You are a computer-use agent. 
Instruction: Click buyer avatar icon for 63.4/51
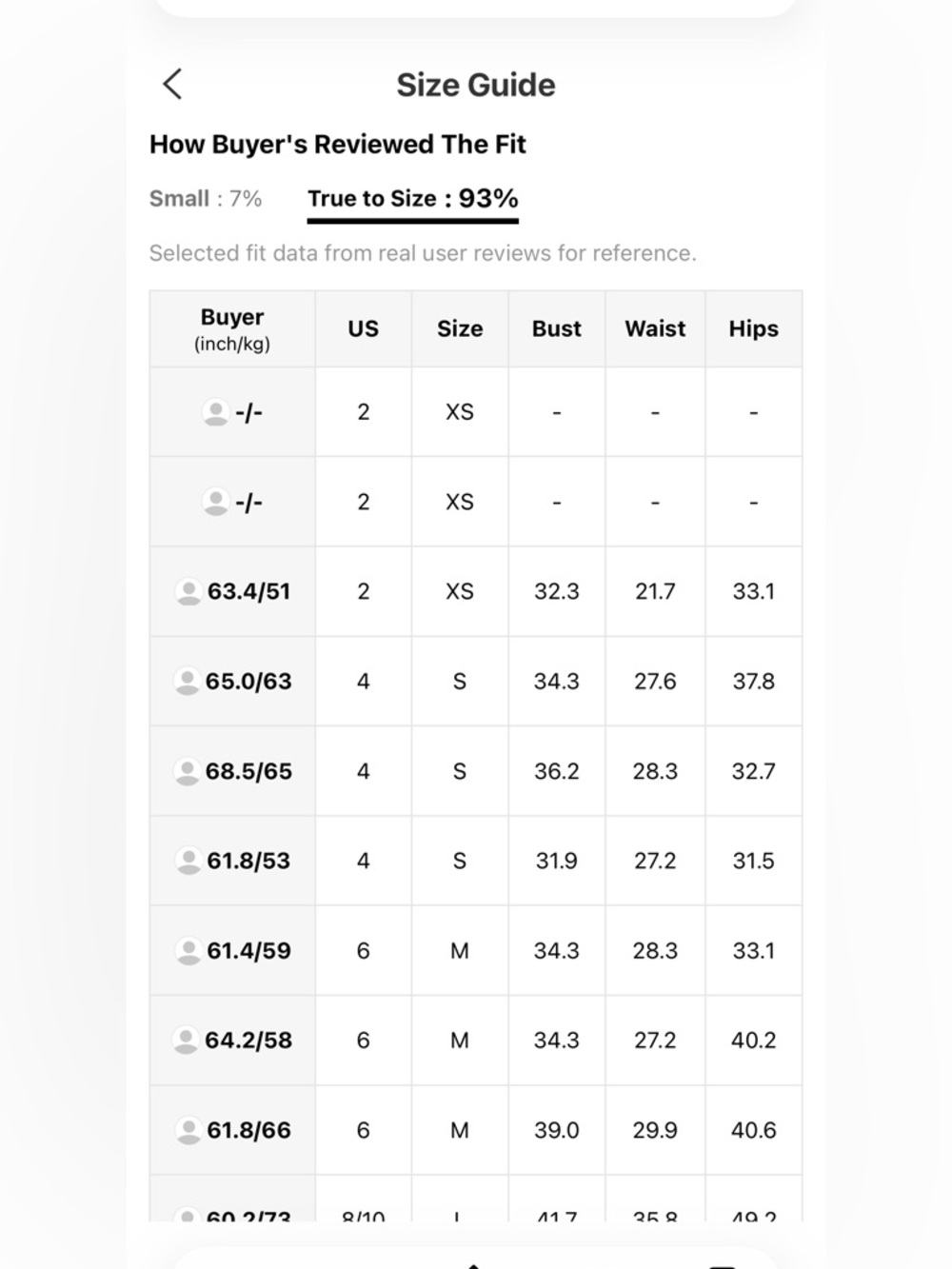[188, 591]
